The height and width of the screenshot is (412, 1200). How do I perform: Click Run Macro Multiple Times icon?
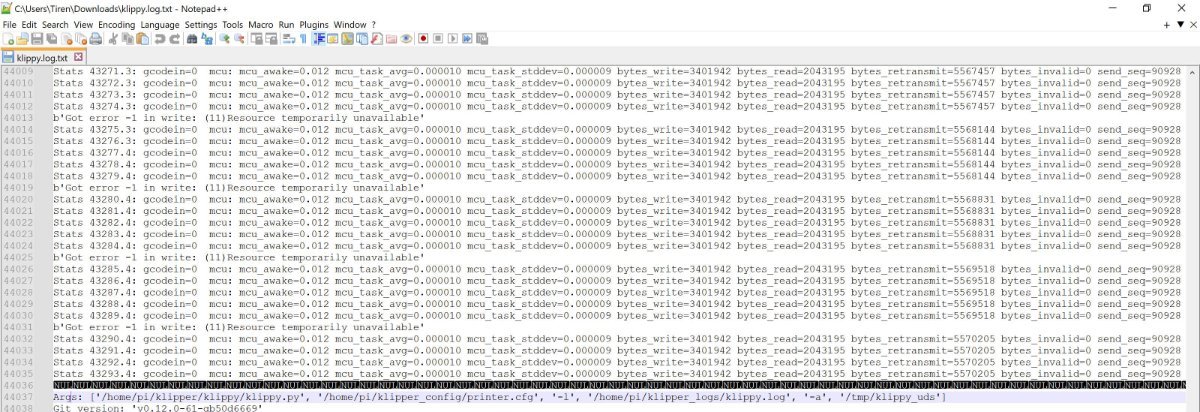click(467, 39)
